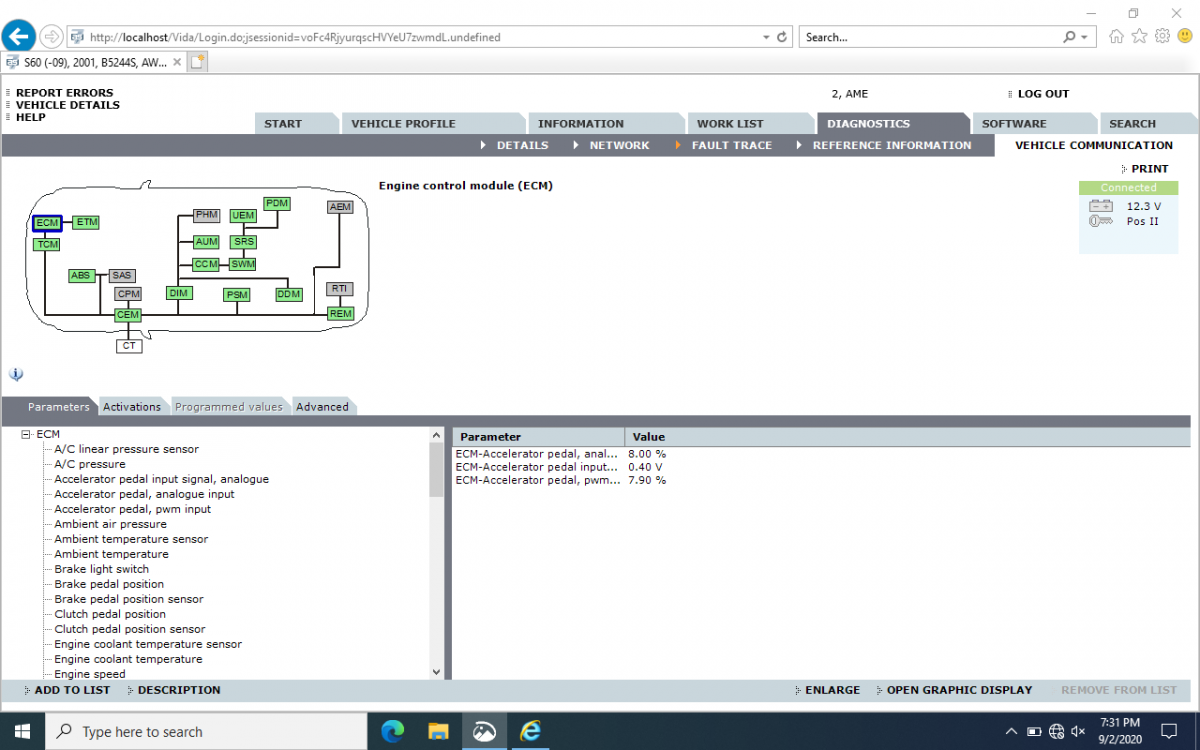Viewport: 1200px width, 750px height.
Task: Click Add to List button
Action: click(x=72, y=690)
